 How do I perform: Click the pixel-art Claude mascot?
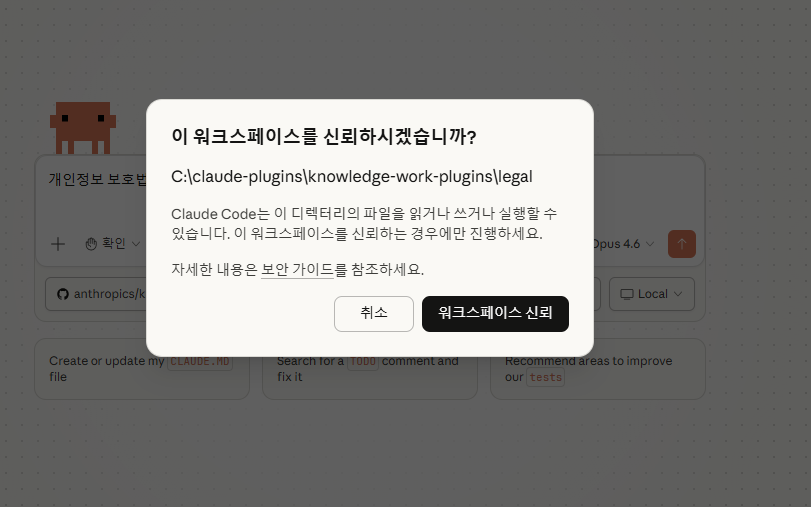[x=83, y=128]
